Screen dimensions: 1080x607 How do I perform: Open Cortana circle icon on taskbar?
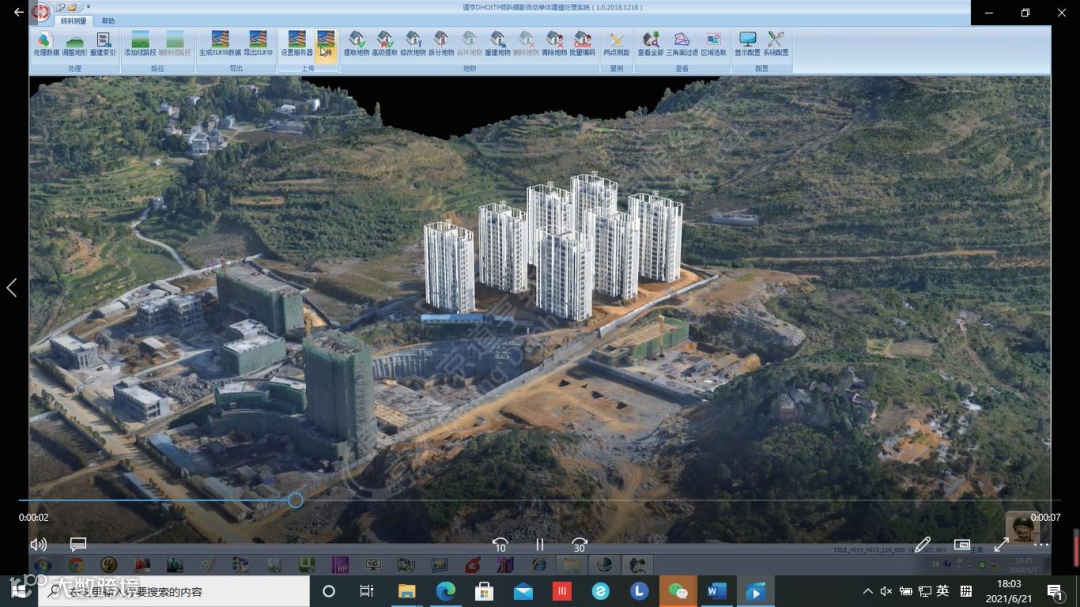tap(329, 591)
